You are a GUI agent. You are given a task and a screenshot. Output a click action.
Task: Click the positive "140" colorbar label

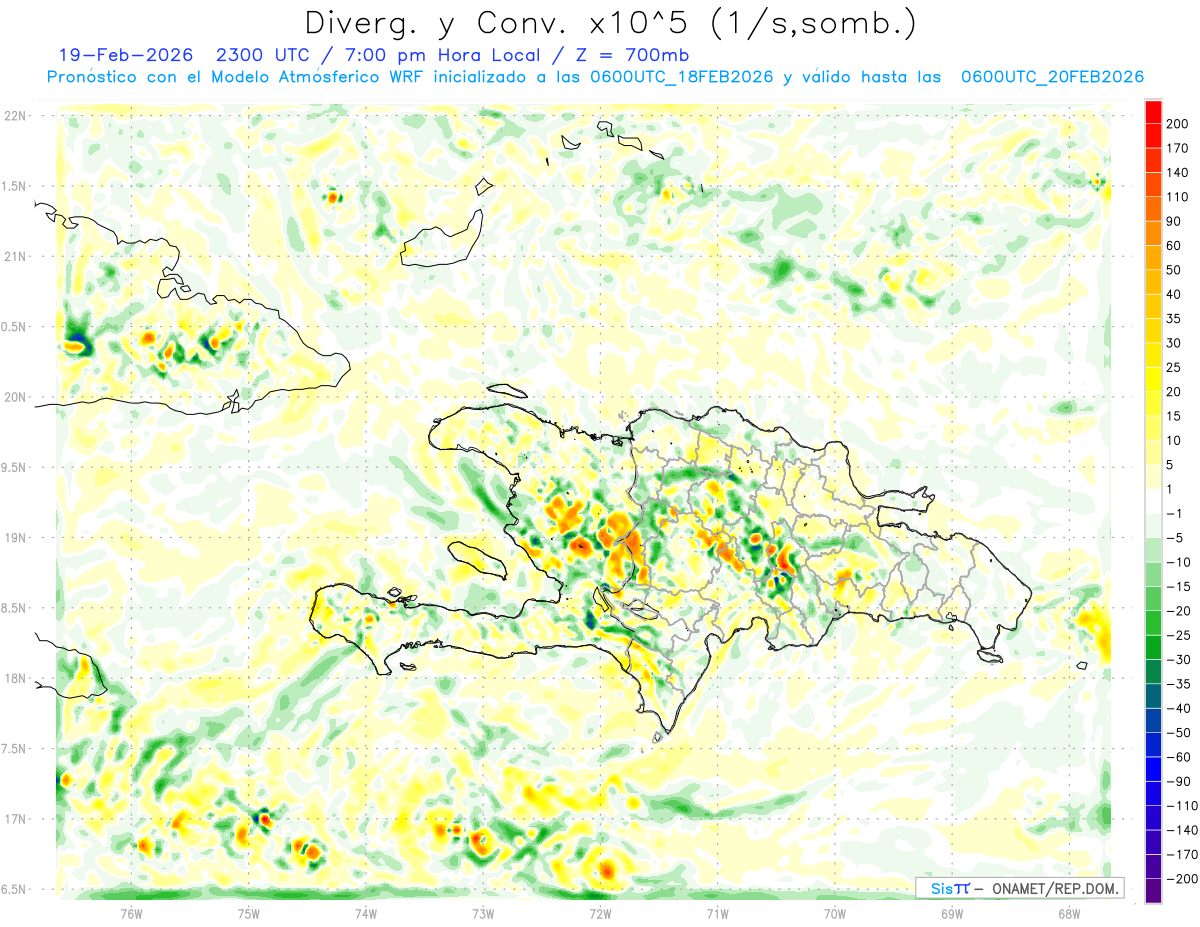[1178, 172]
